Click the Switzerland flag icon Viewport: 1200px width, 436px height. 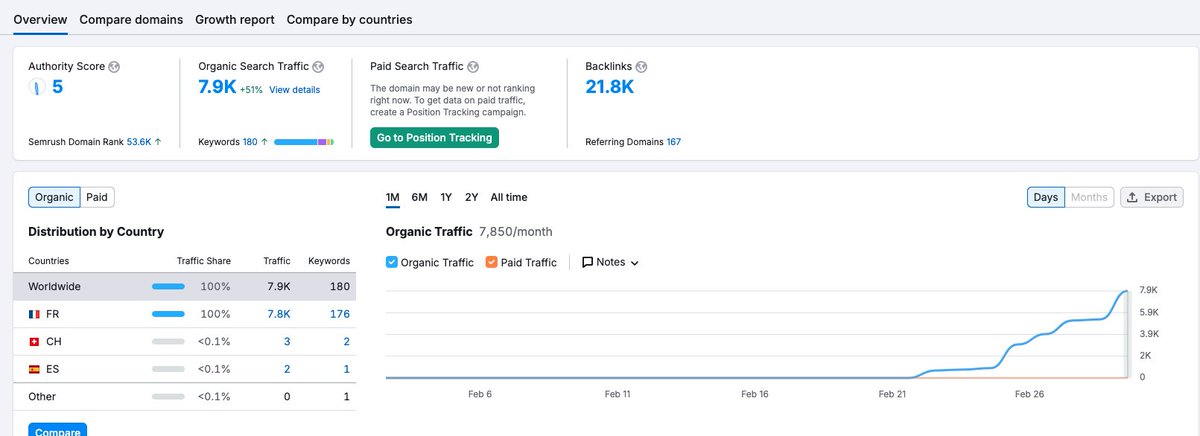[34, 342]
